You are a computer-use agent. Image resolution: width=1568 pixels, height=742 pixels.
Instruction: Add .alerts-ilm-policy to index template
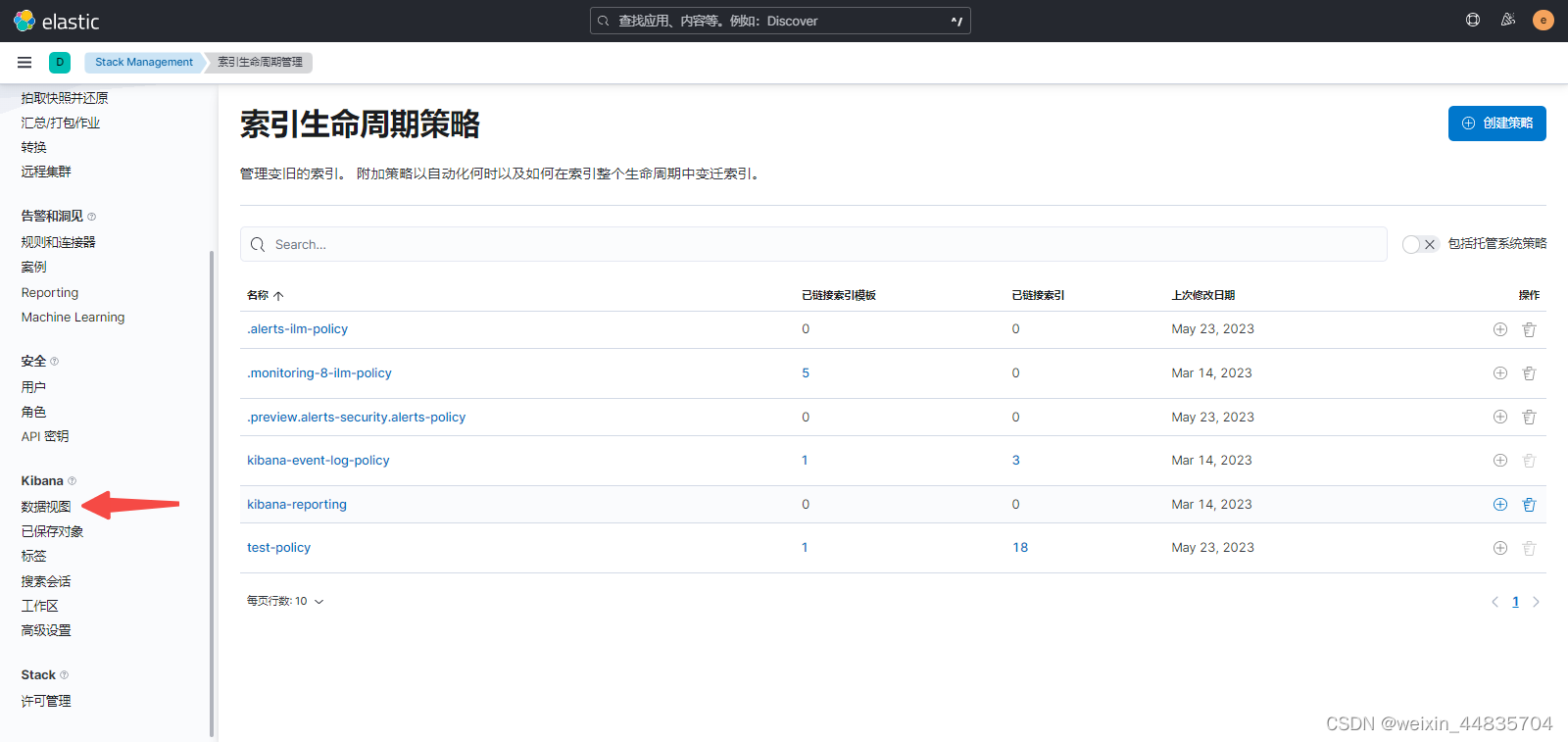tap(1500, 329)
